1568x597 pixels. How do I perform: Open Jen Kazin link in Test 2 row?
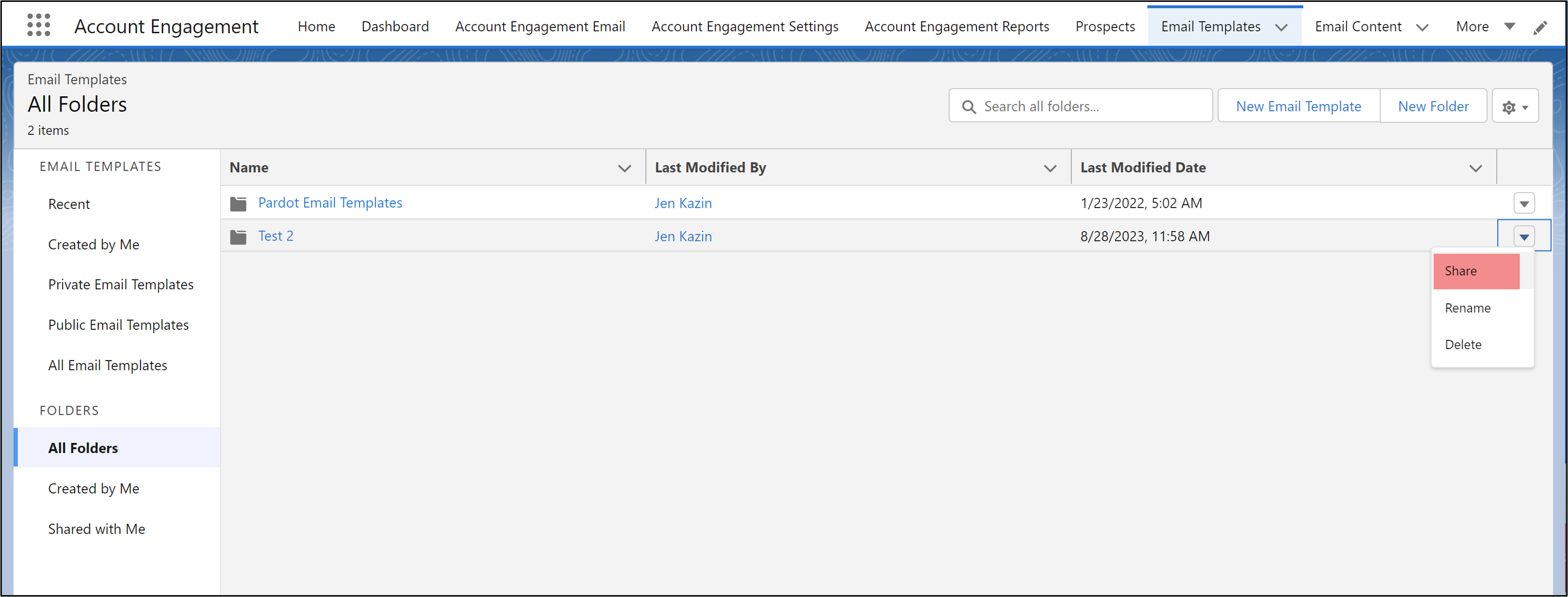(683, 237)
